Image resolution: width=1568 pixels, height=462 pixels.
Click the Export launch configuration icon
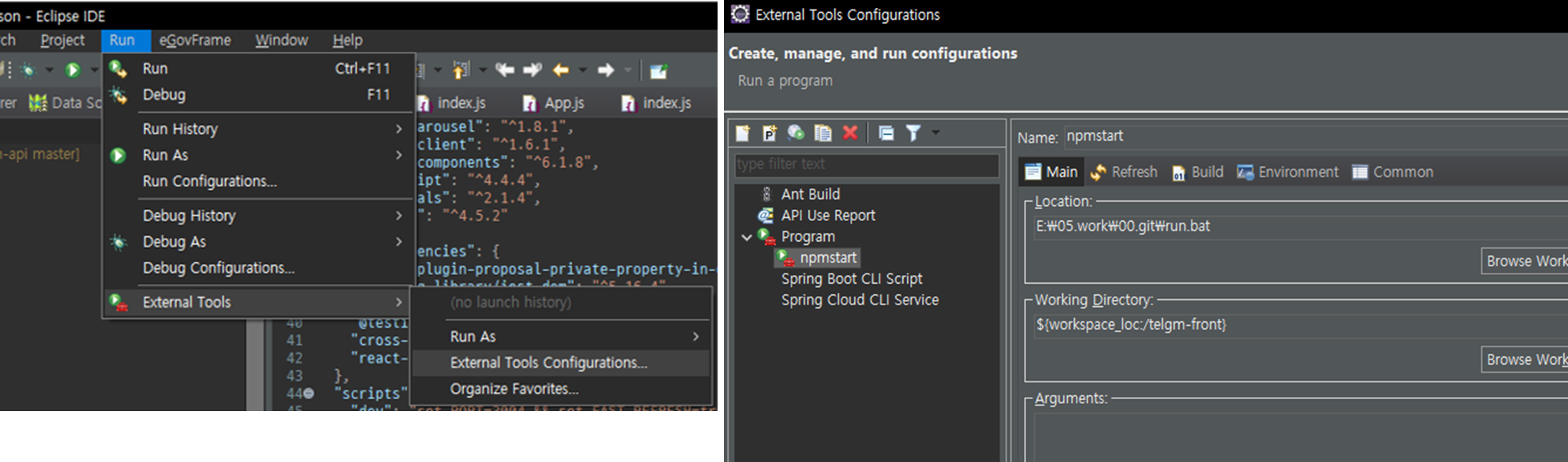pos(796,133)
